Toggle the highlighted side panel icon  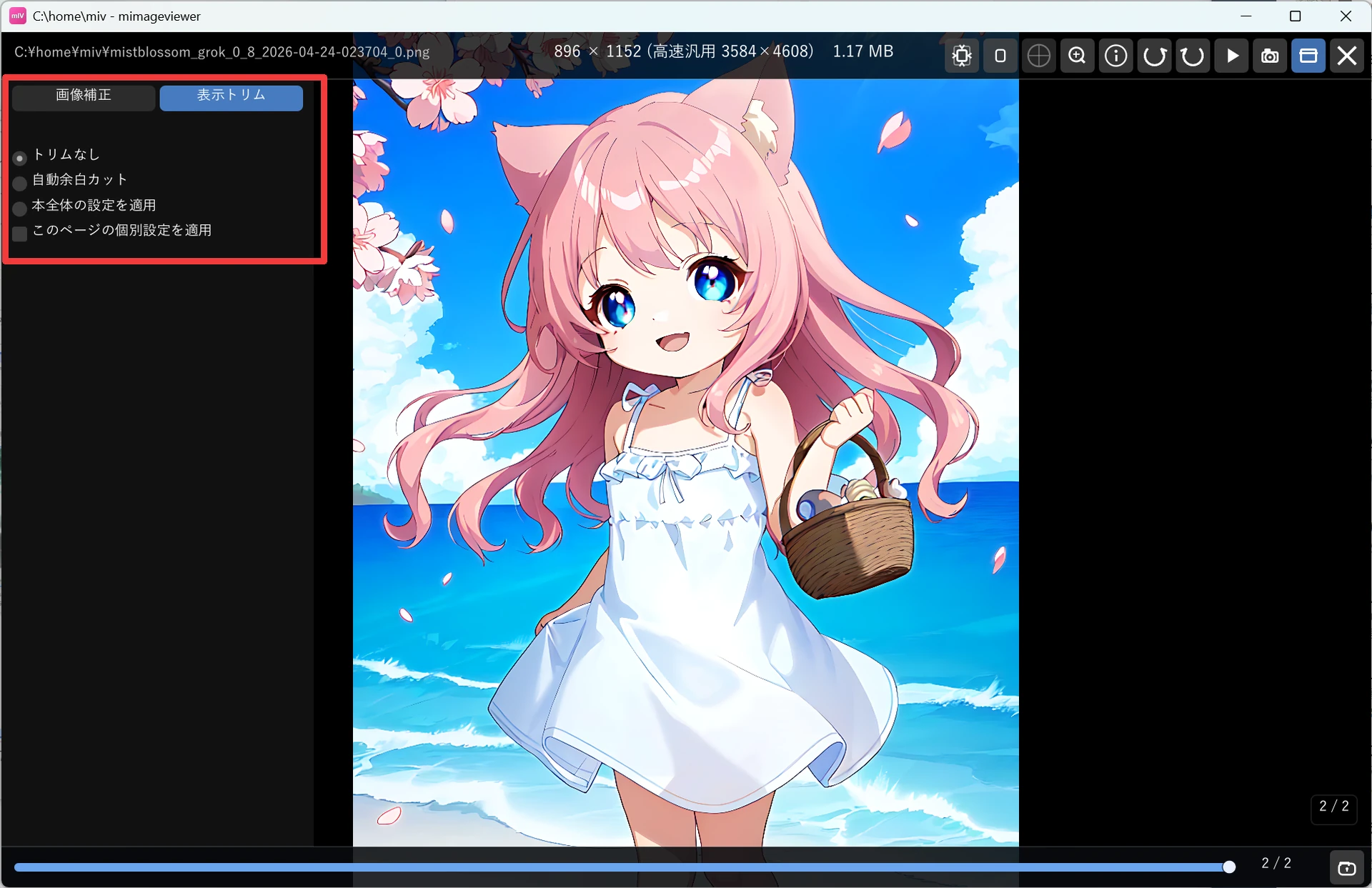1308,56
